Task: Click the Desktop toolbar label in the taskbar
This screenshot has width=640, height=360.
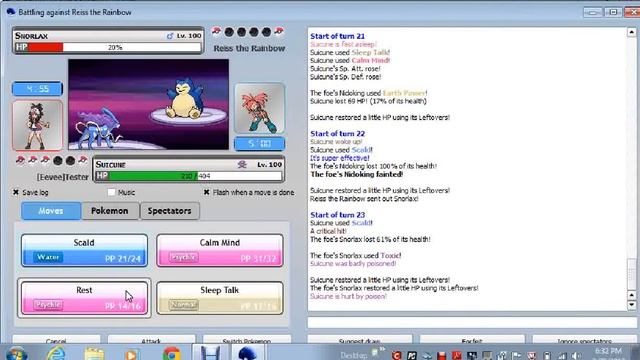Action: coord(353,355)
